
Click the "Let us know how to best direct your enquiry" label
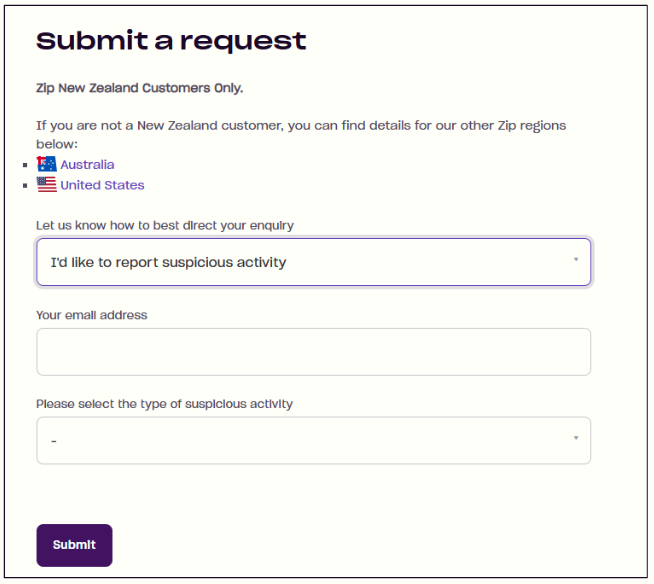point(165,225)
